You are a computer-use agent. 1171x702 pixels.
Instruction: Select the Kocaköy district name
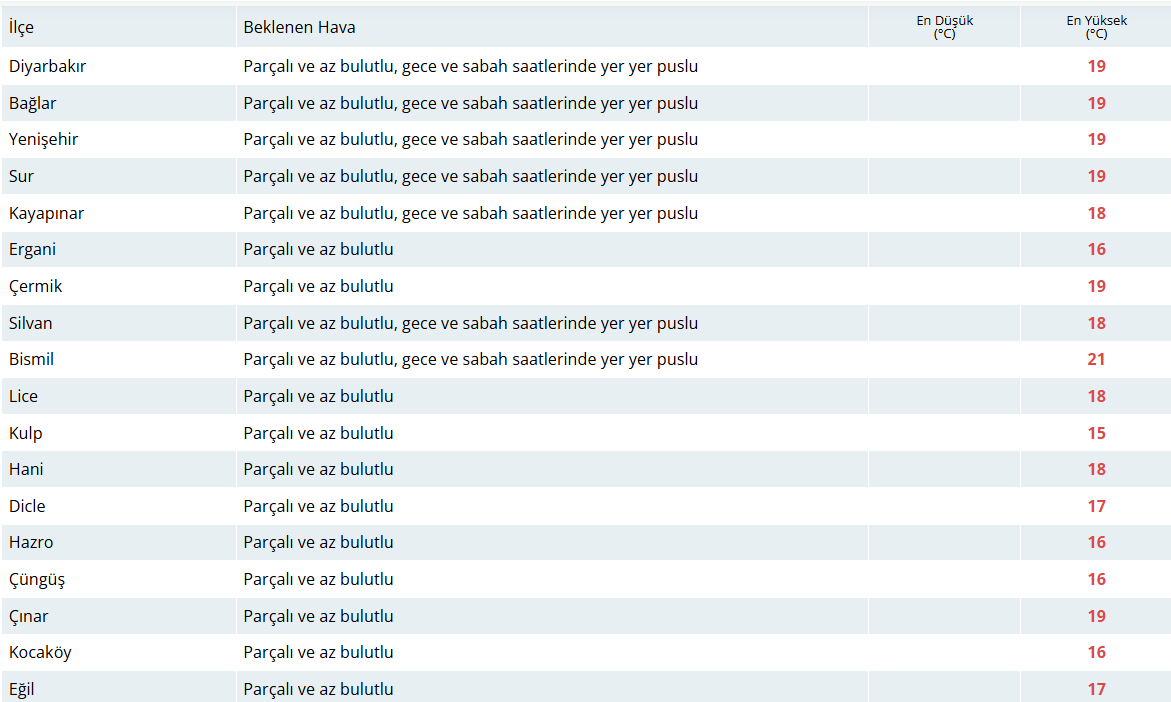click(40, 653)
